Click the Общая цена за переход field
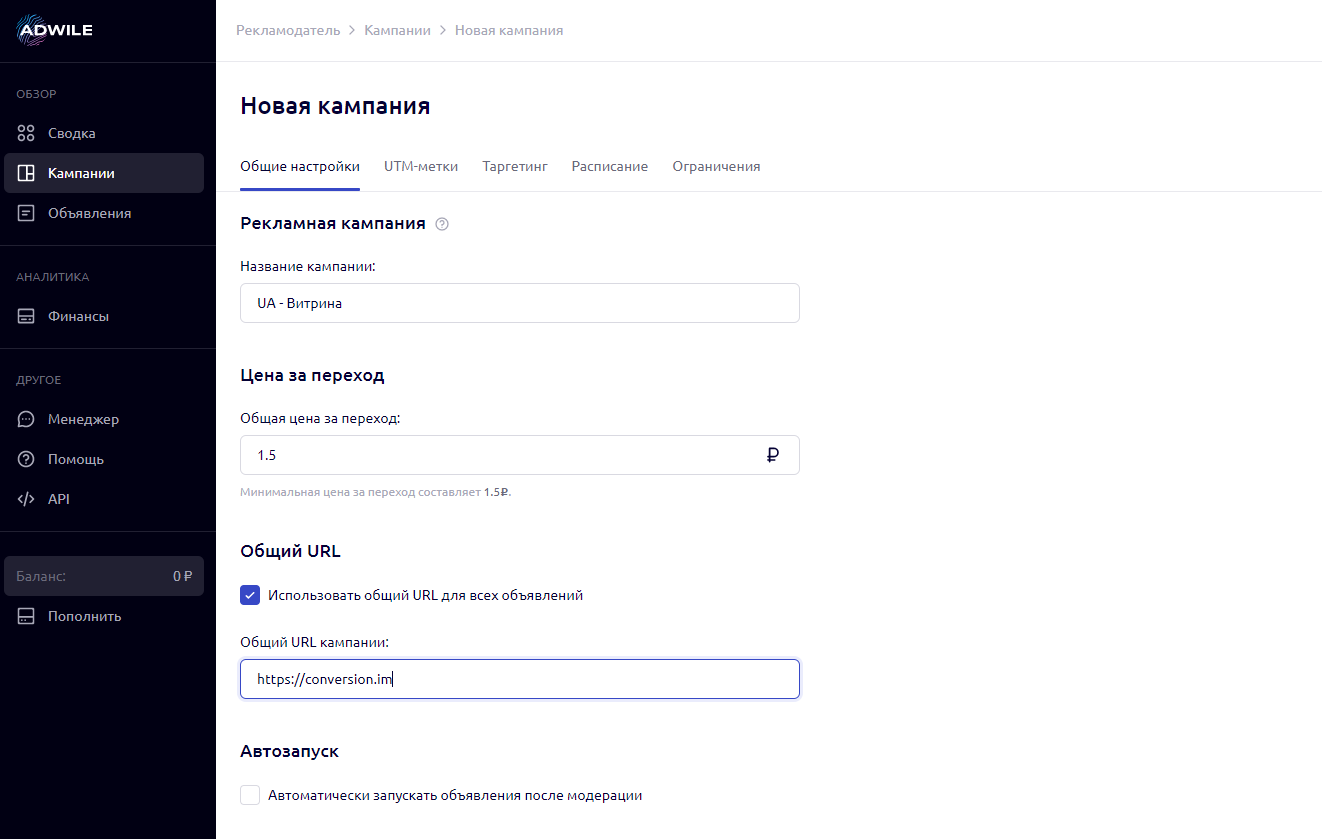The height and width of the screenshot is (839, 1322). coord(500,455)
